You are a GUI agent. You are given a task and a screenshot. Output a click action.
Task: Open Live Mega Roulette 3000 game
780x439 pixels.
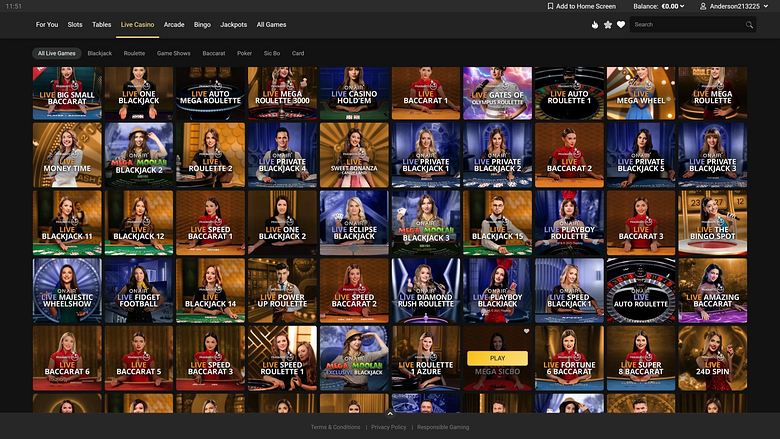tap(282, 93)
